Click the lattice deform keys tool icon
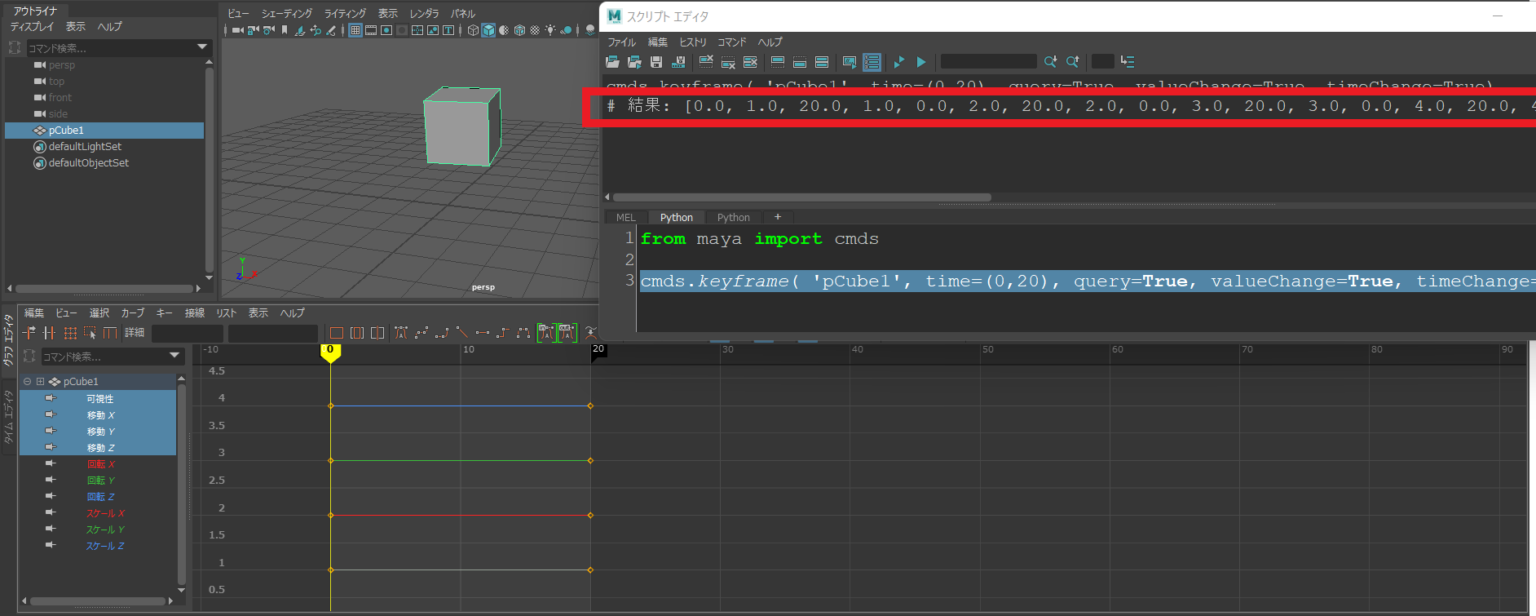 pyautogui.click(x=70, y=332)
